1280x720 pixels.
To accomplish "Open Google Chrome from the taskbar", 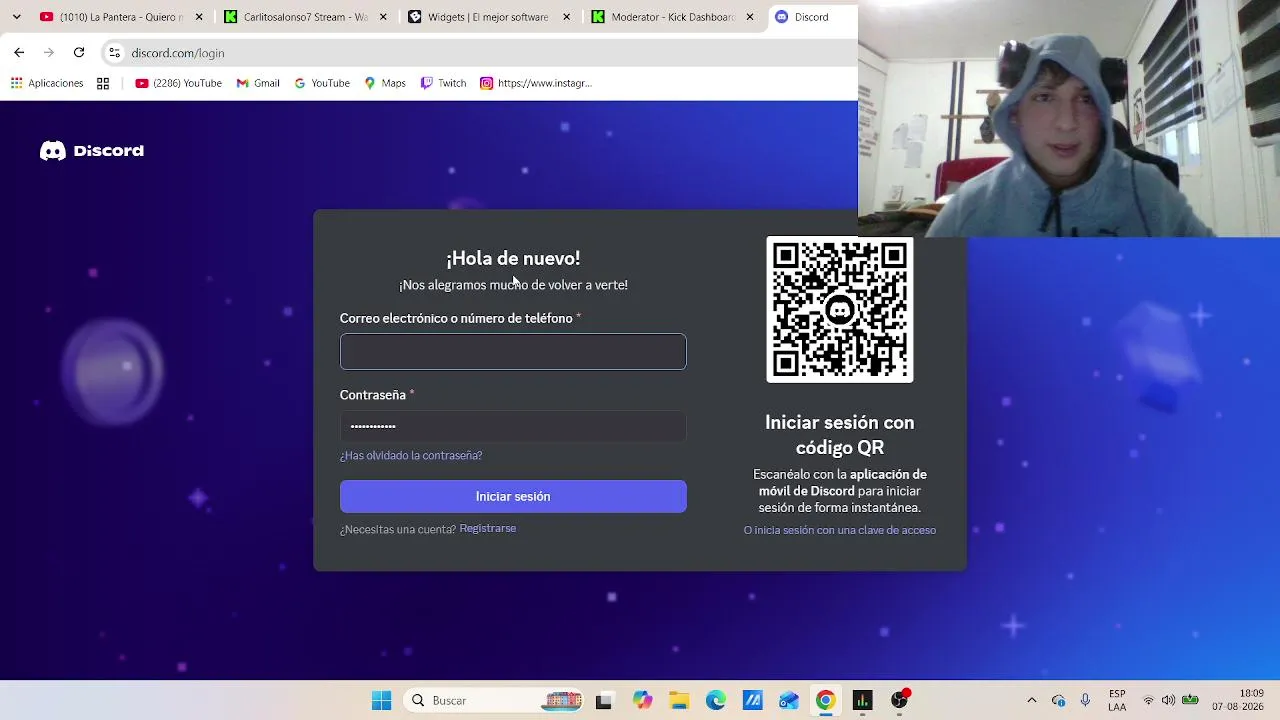I will coord(825,701).
